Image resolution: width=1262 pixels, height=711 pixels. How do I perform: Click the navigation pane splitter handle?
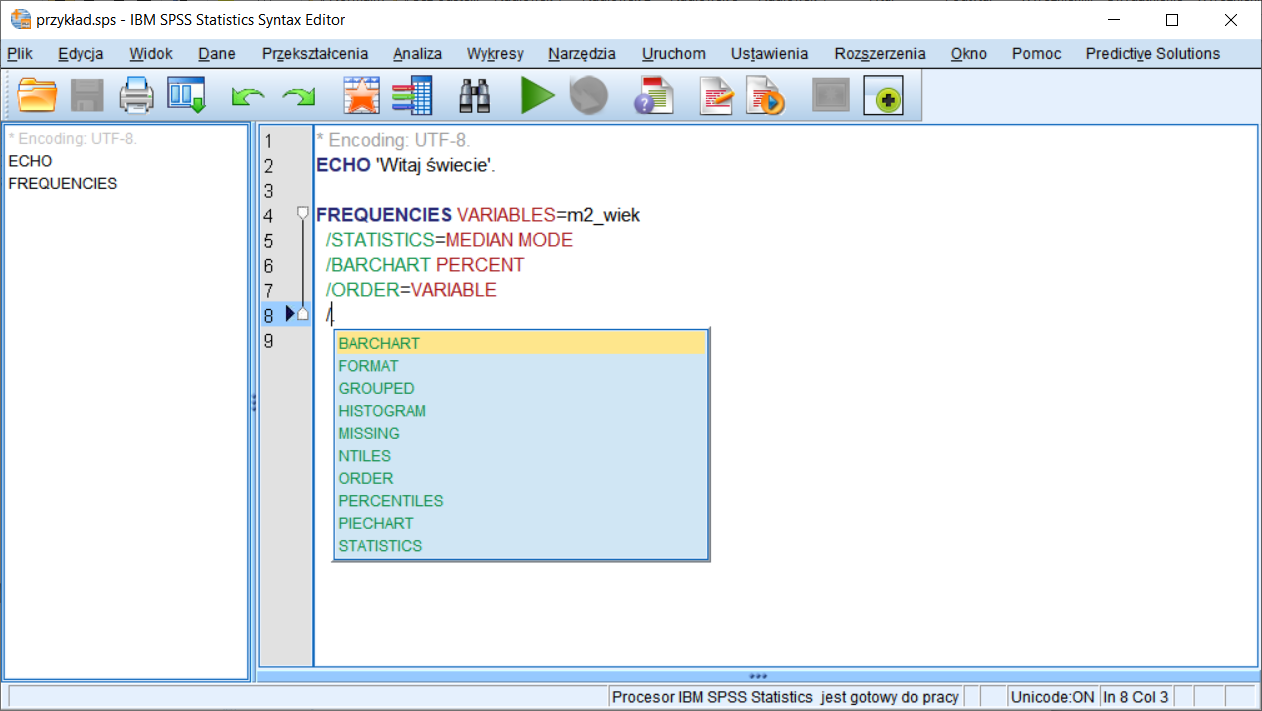pos(254,402)
